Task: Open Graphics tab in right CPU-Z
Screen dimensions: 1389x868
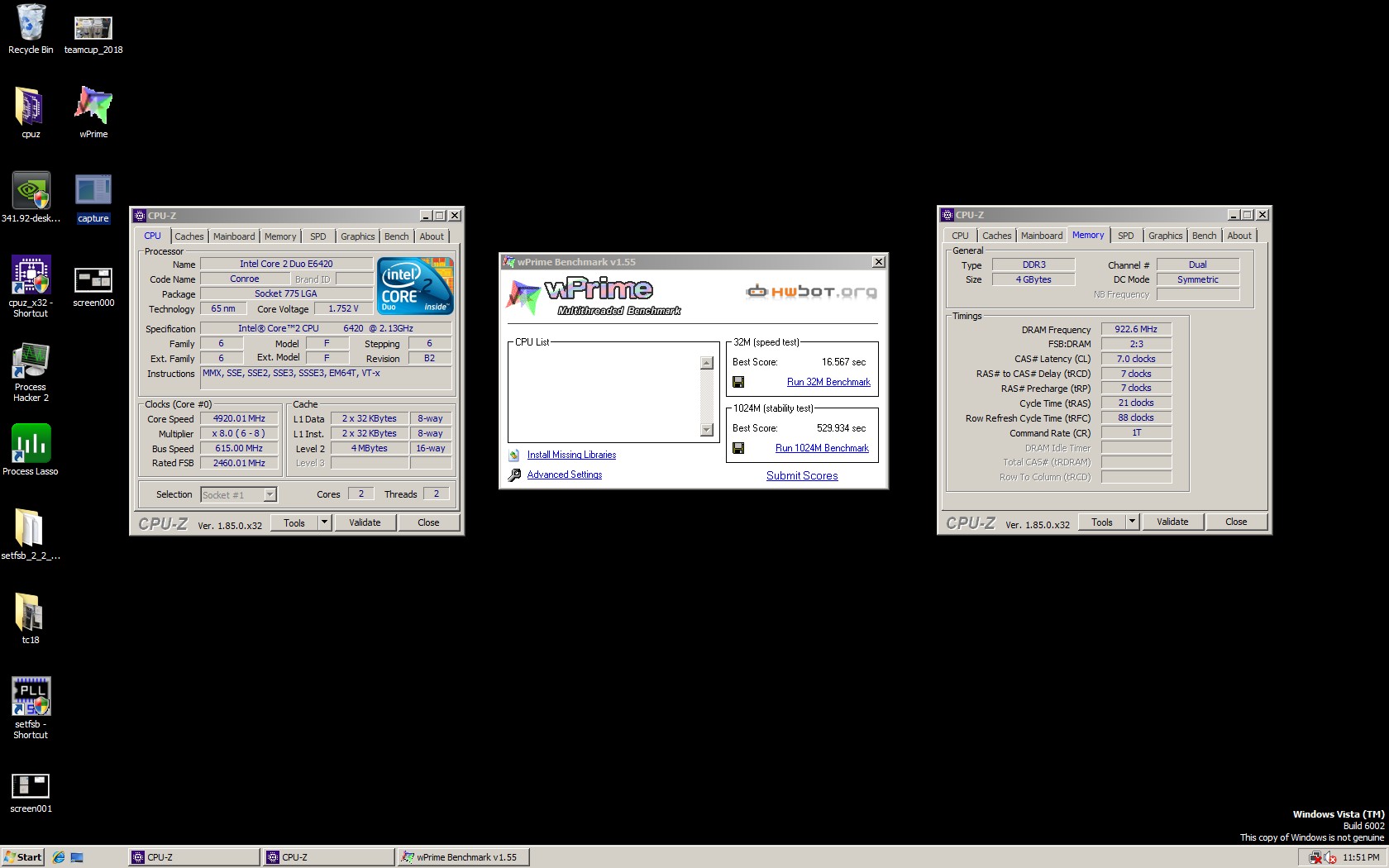Action: click(1166, 236)
